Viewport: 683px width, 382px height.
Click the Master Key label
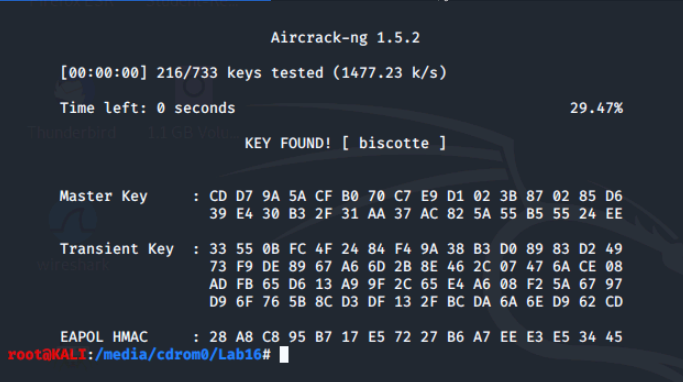(x=103, y=196)
